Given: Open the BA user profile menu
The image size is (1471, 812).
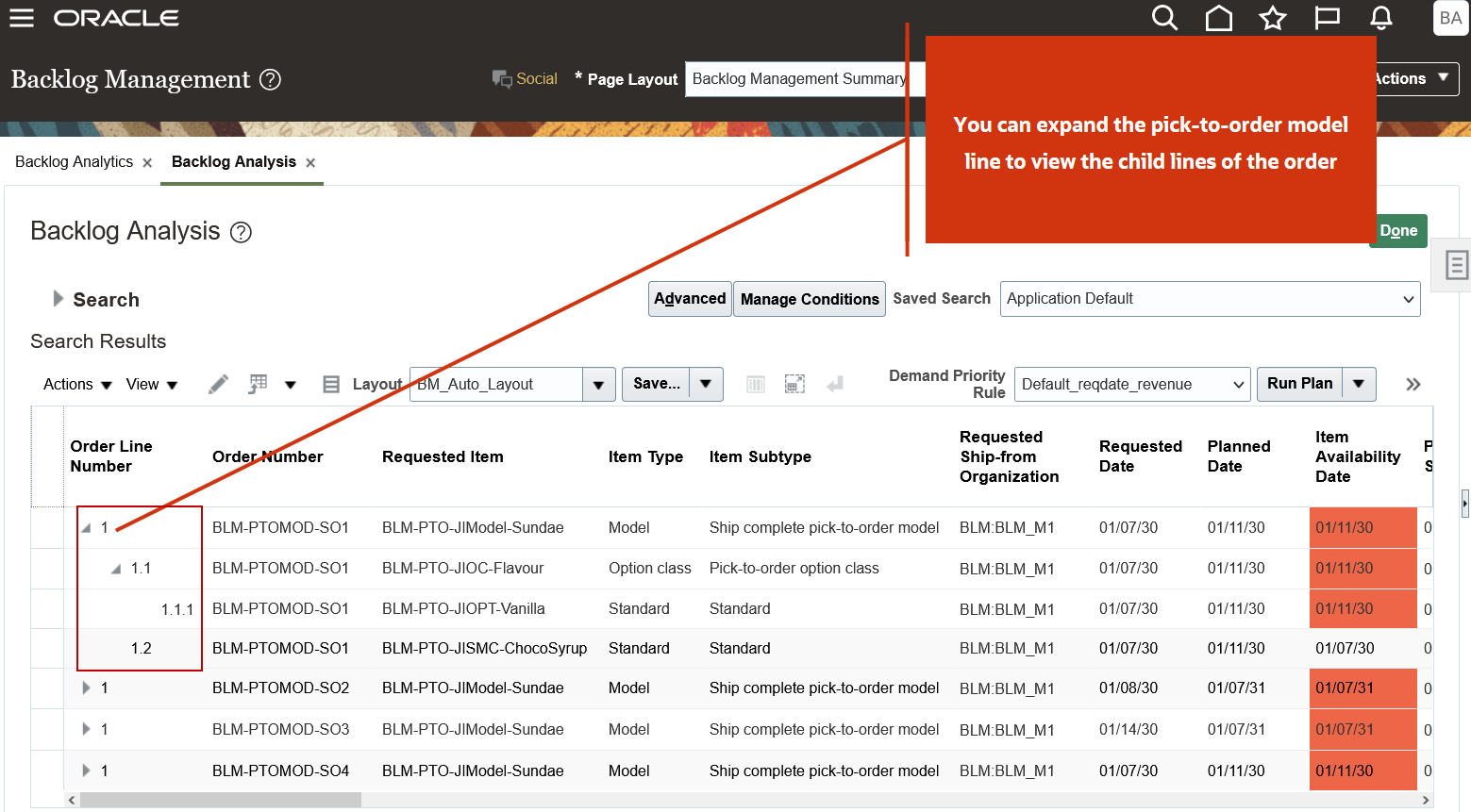Looking at the screenshot, I should (1450, 18).
